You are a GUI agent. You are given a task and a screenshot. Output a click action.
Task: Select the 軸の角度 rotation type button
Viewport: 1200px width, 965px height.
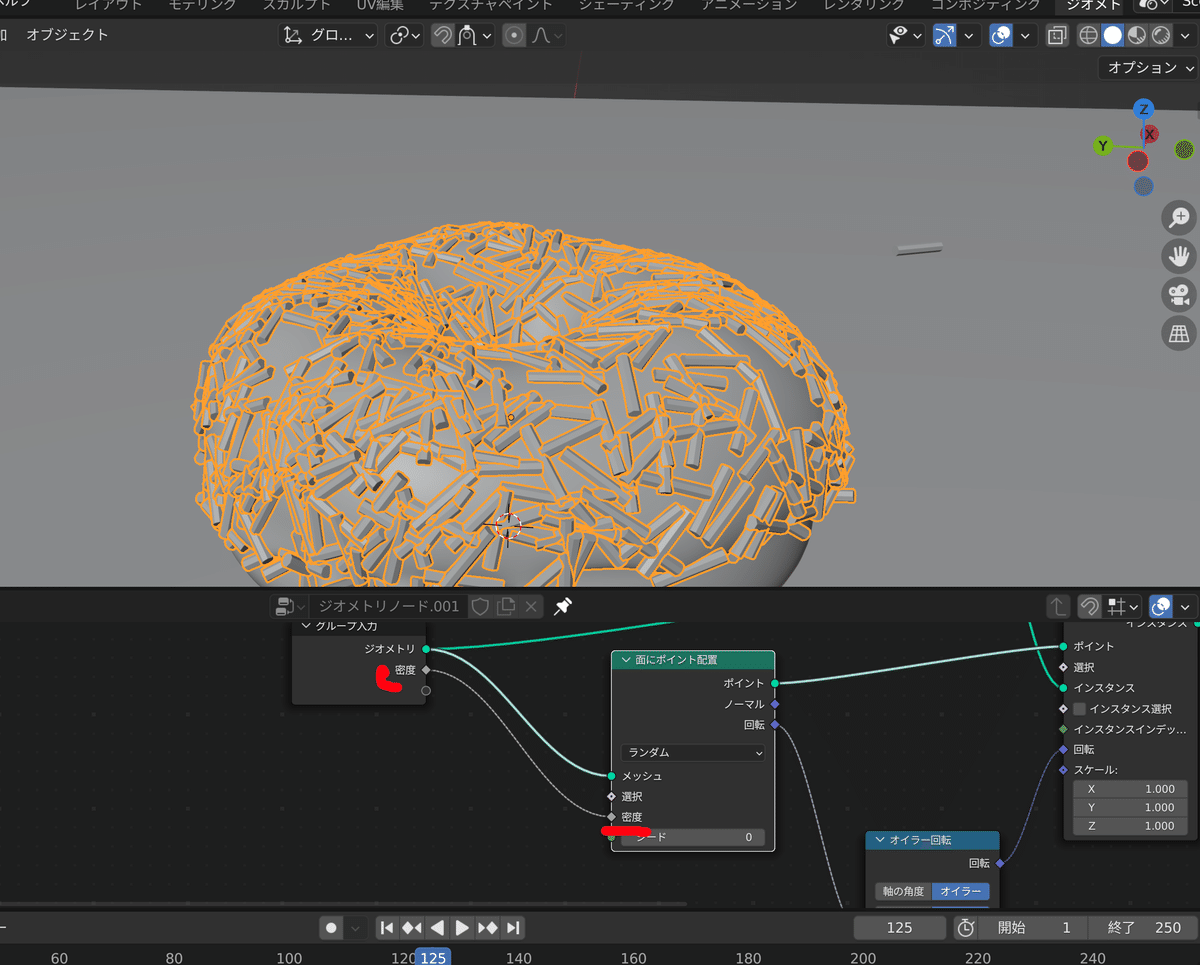(x=903, y=891)
